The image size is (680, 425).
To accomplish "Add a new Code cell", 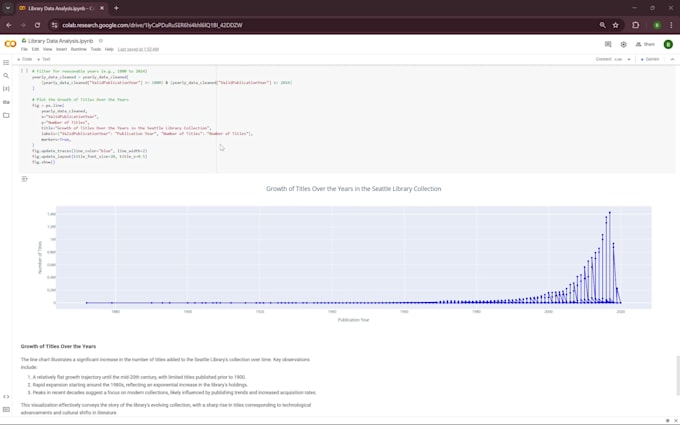I will coord(25,59).
